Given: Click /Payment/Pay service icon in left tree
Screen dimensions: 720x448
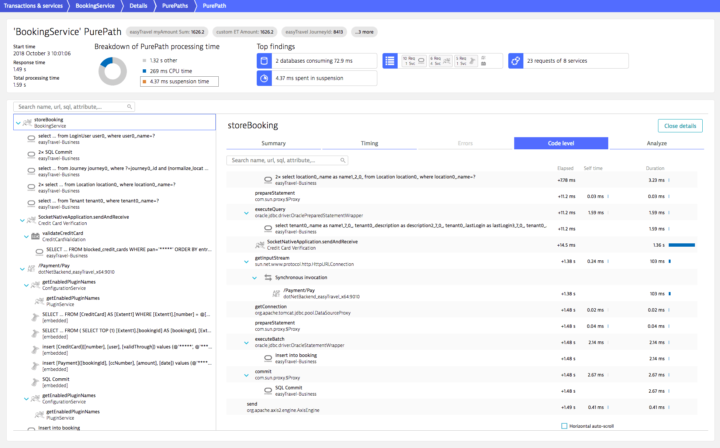Looking at the screenshot, I should point(31,269).
